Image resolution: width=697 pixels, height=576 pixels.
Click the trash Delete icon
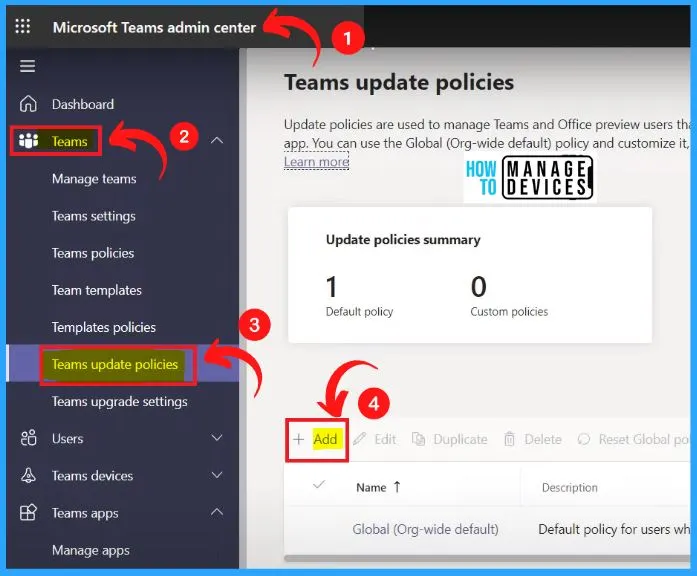509,439
